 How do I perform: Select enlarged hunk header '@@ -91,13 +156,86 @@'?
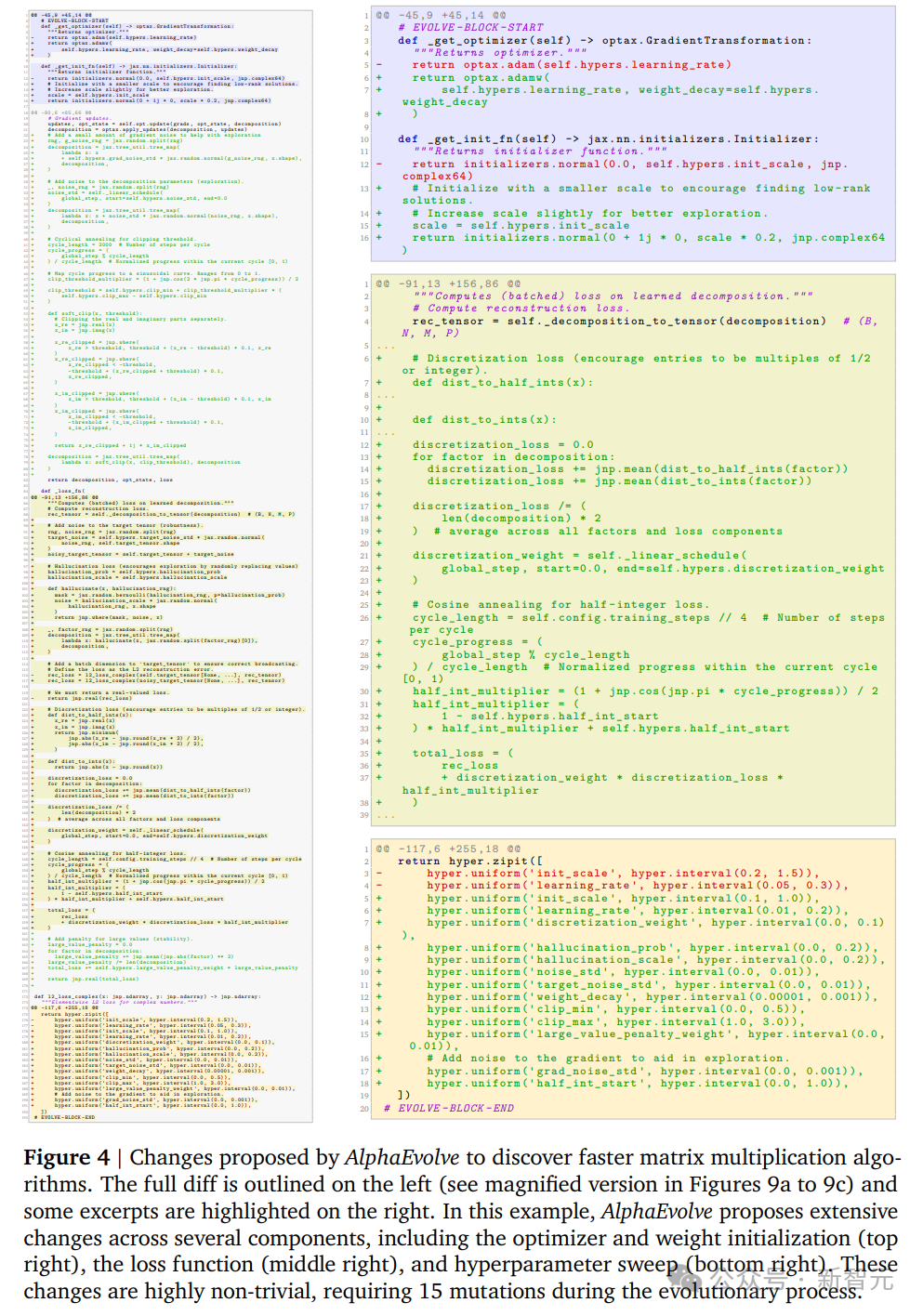pyautogui.click(x=448, y=283)
